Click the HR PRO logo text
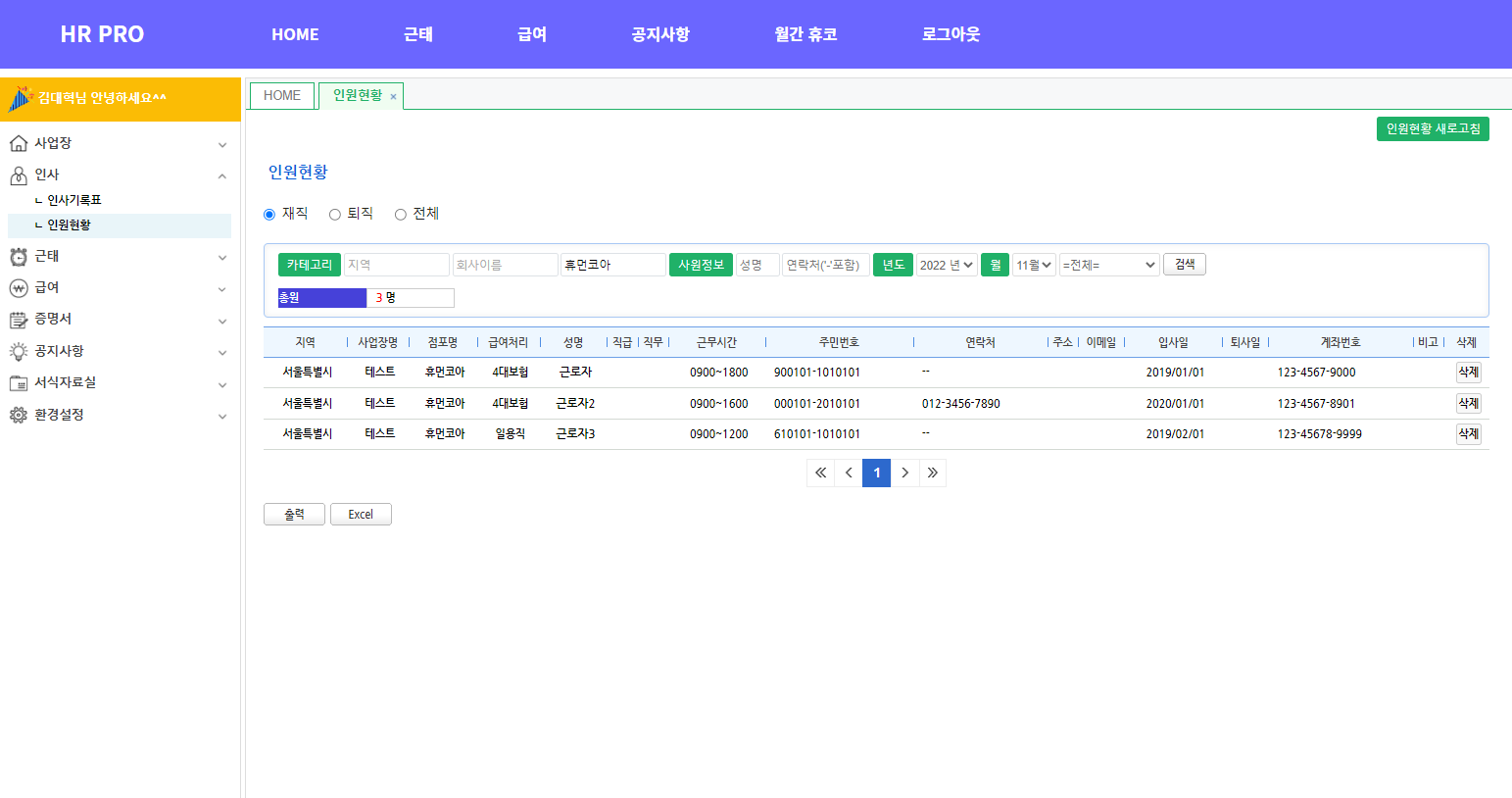Image resolution: width=1512 pixels, height=798 pixels. [x=102, y=34]
